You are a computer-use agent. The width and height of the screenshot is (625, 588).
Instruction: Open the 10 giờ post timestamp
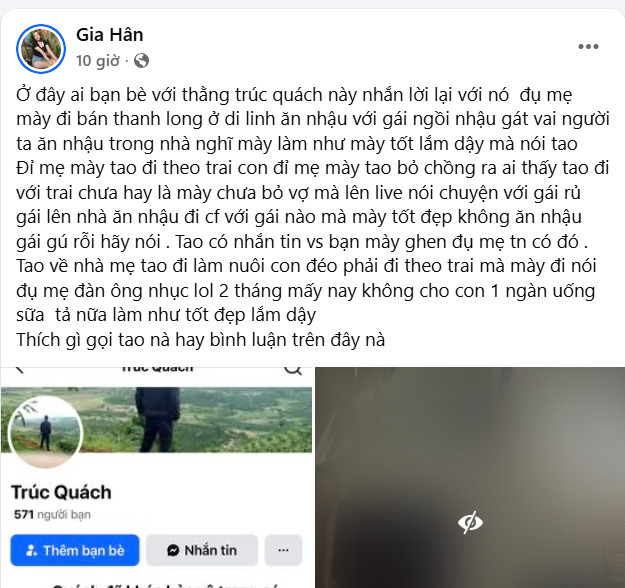click(x=98, y=61)
